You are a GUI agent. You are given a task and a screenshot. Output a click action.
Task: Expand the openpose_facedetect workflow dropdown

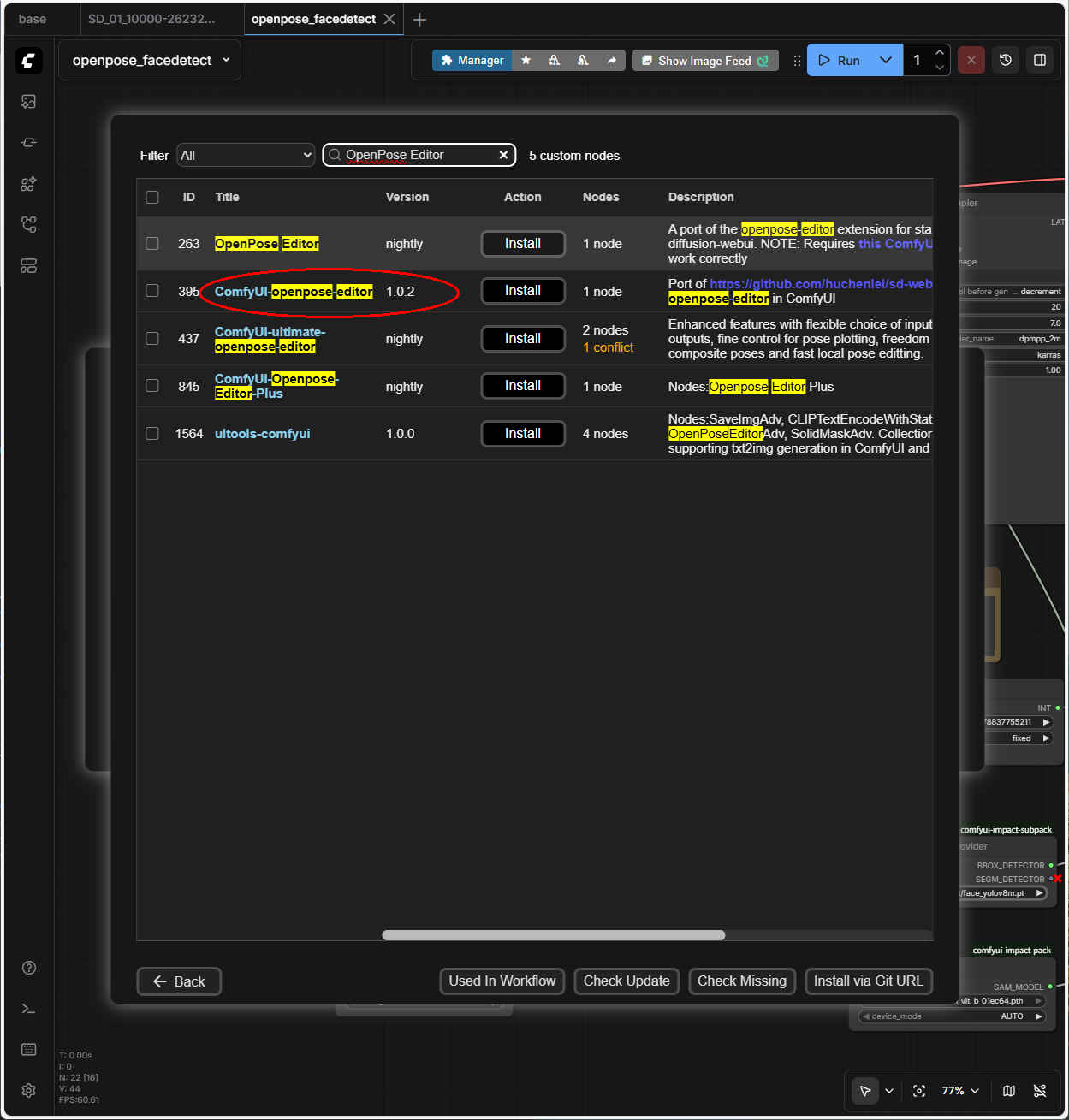(x=226, y=61)
